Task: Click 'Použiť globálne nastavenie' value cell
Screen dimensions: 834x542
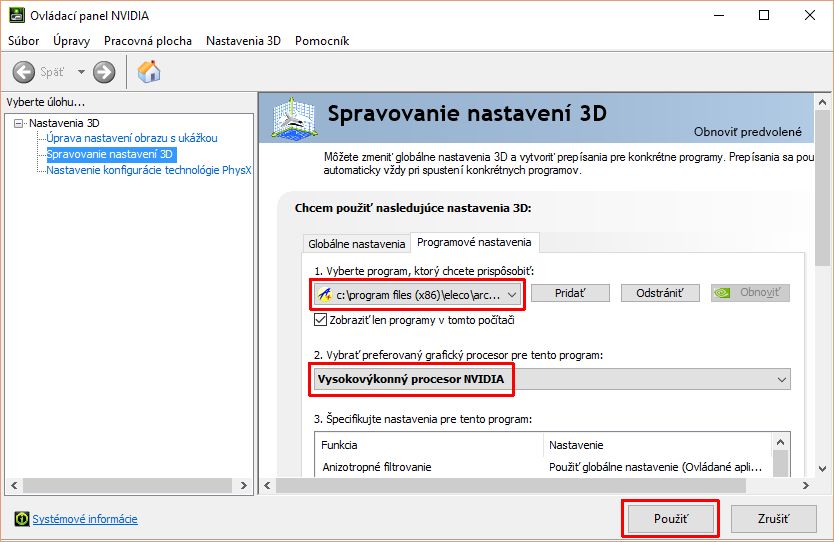Action: click(x=655, y=467)
